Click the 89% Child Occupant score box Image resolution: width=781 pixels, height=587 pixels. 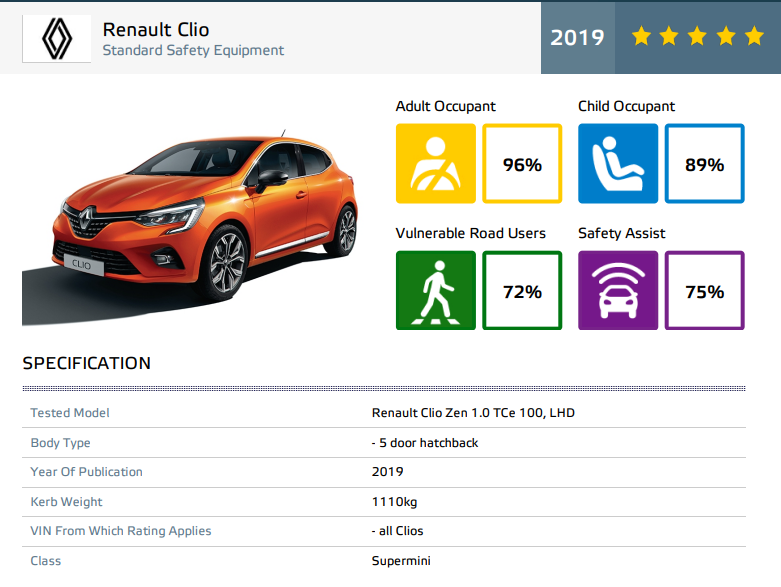click(x=705, y=164)
